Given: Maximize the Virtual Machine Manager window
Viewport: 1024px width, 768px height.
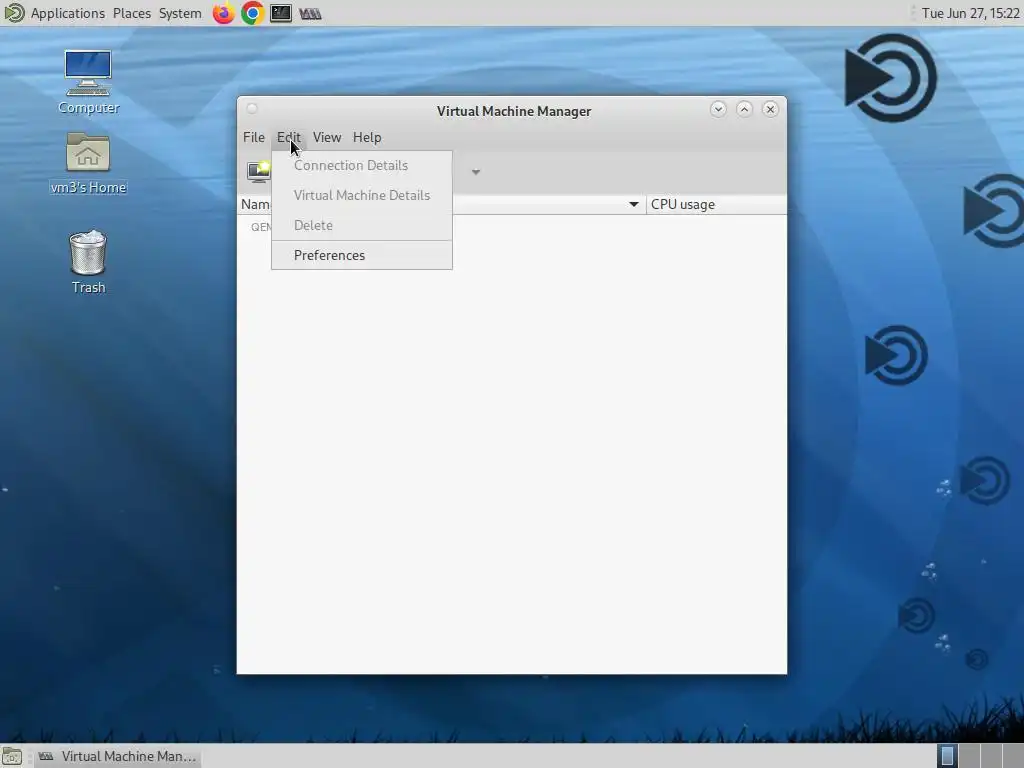Looking at the screenshot, I should [x=744, y=109].
